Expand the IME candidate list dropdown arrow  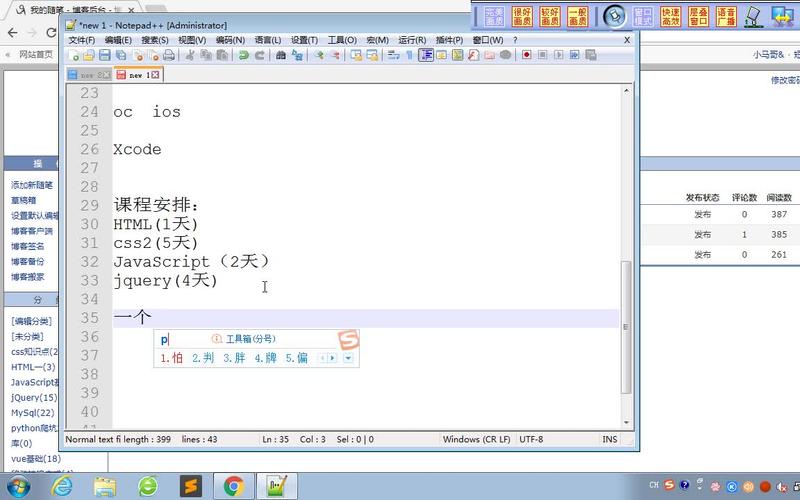click(348, 358)
